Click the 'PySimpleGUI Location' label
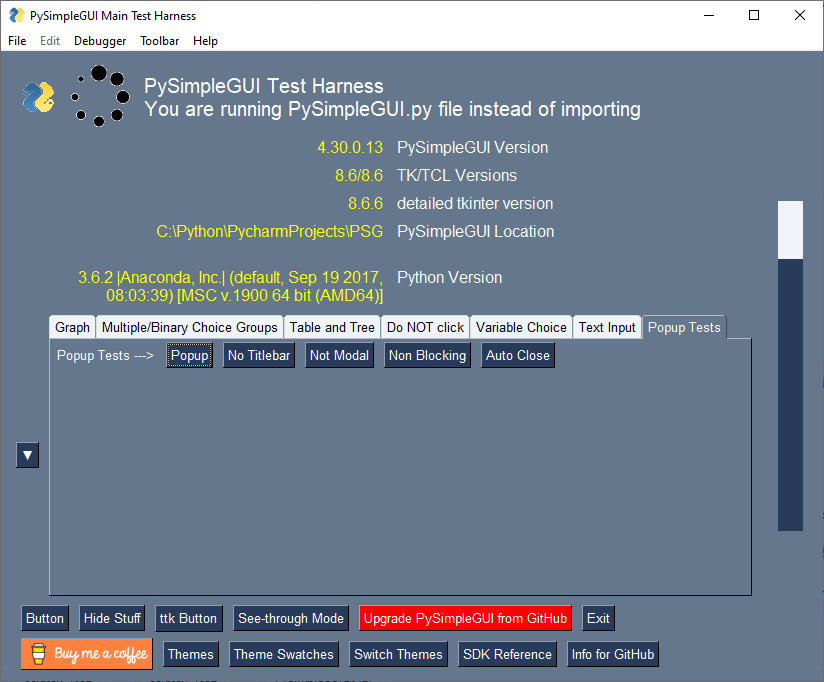The width and height of the screenshot is (824, 682). click(476, 232)
